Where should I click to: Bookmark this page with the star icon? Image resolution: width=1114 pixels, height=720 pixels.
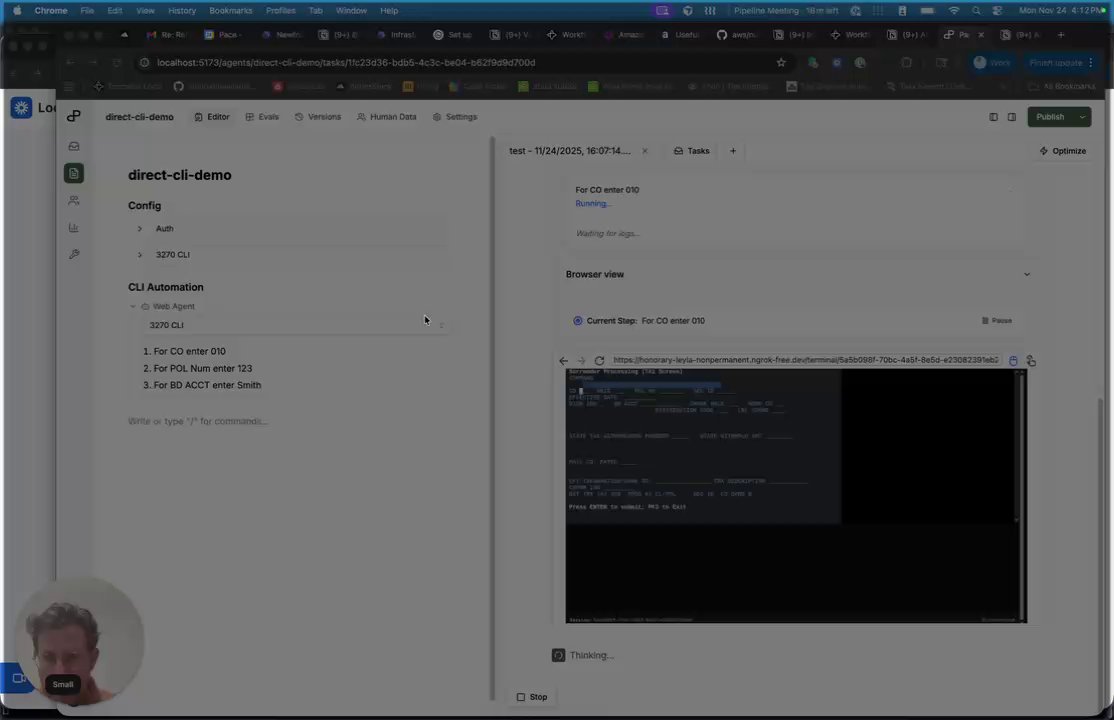click(x=781, y=63)
